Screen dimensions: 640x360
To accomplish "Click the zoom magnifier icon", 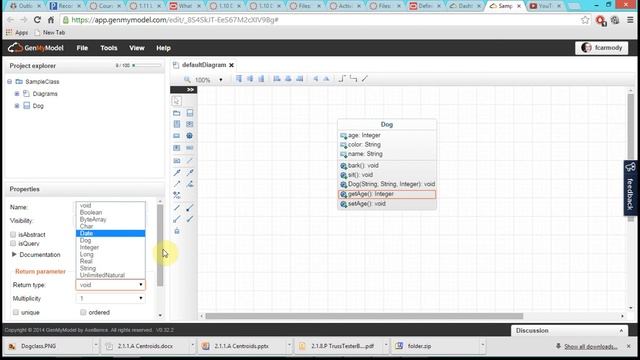I will pyautogui.click(x=187, y=79).
